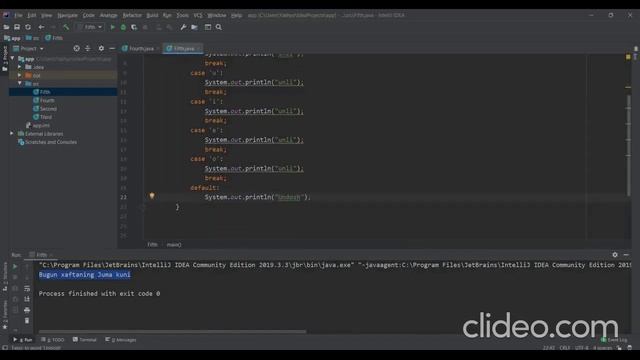Click the Search Everywhere magnifier icon
This screenshot has width=640, height=360.
tap(219, 27)
